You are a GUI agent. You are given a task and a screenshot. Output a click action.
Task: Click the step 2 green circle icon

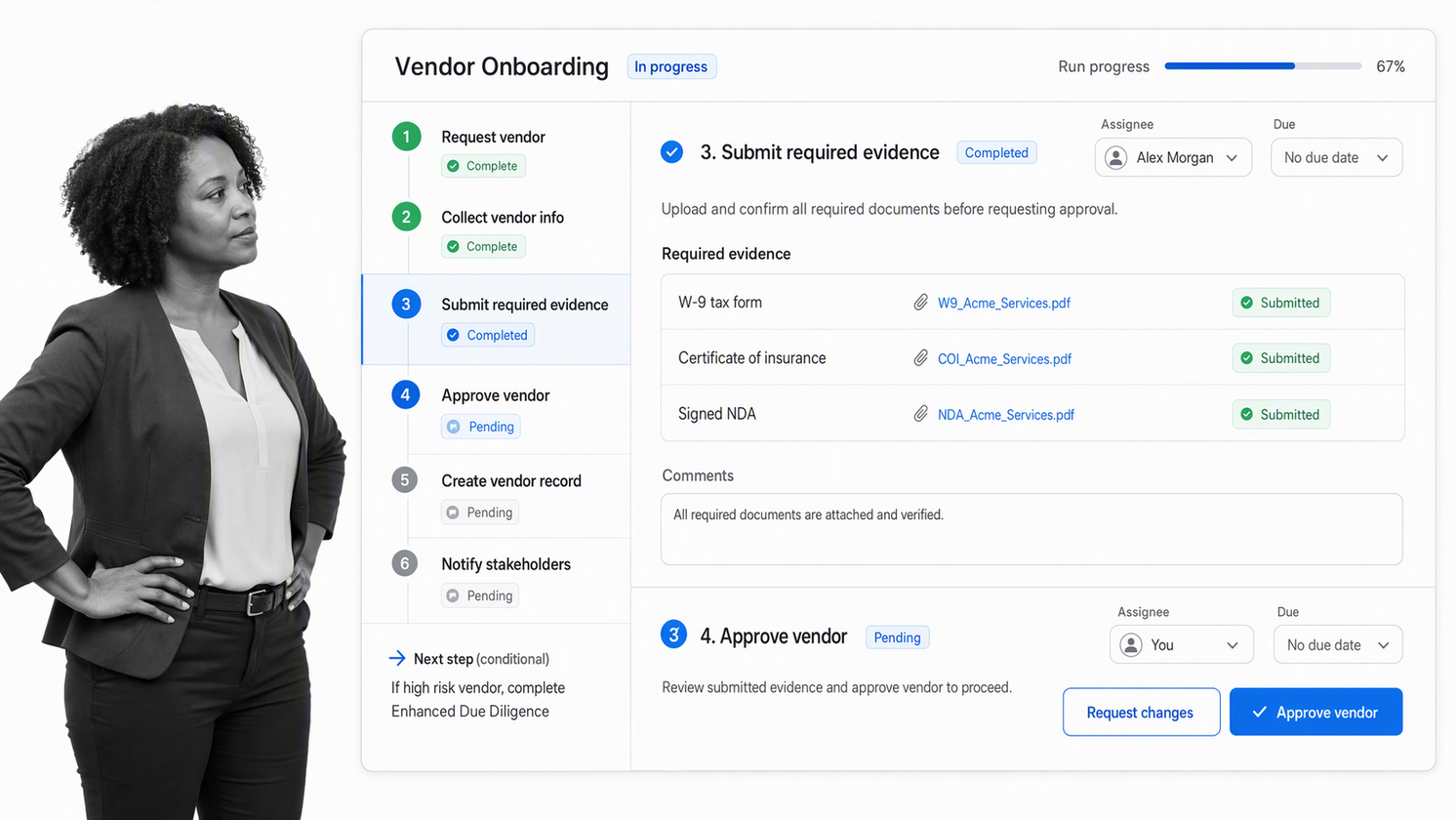click(x=407, y=217)
